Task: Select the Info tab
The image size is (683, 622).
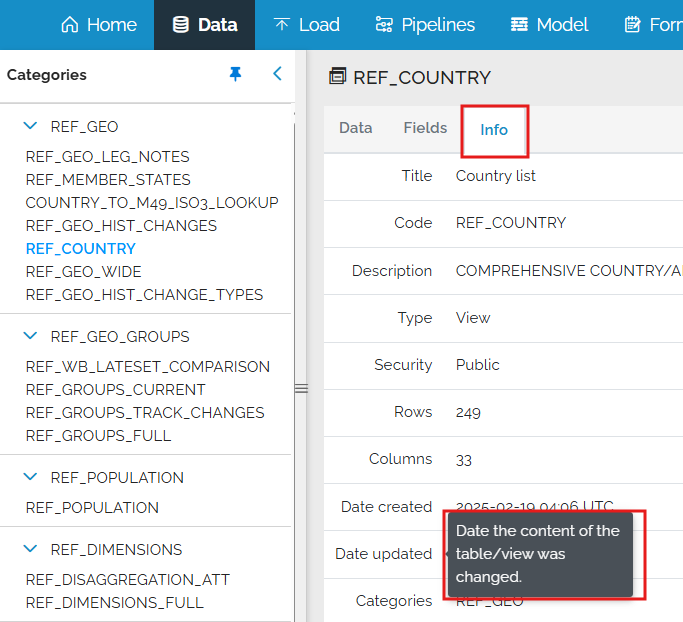Action: click(x=494, y=130)
